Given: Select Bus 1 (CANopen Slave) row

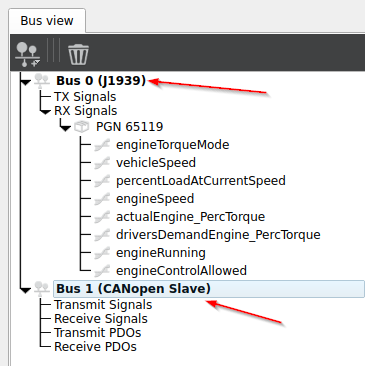Looking at the screenshot, I should [x=209, y=289].
